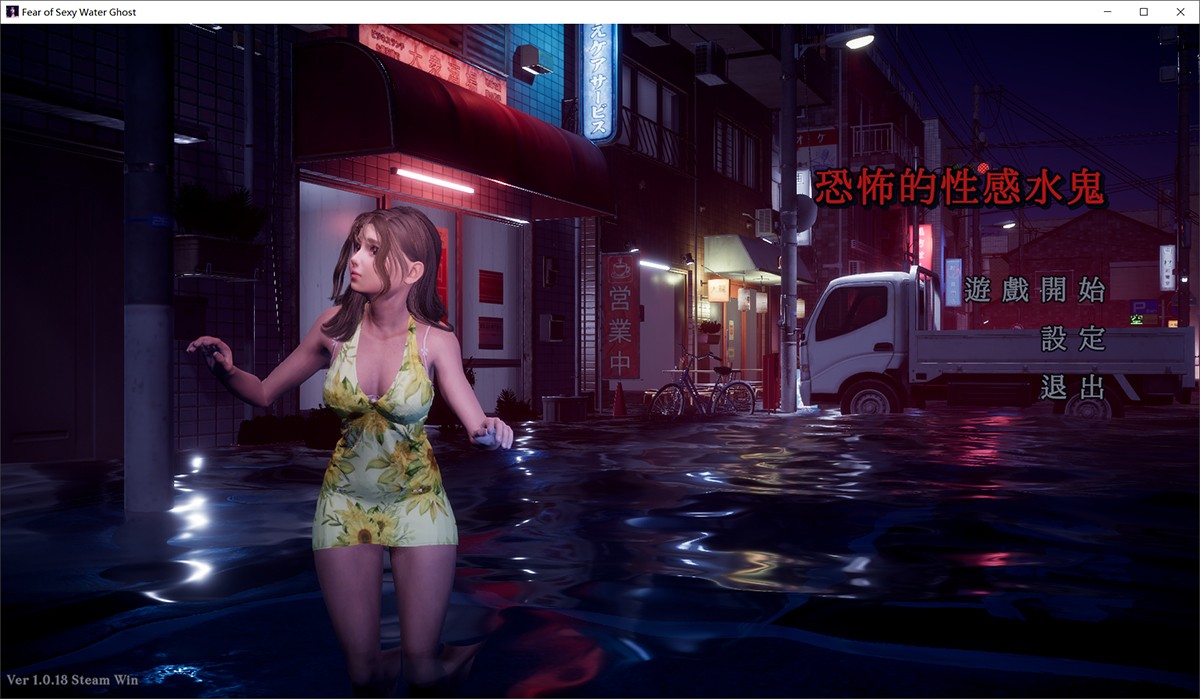Click the blue P parking sign

click(x=1140, y=306)
